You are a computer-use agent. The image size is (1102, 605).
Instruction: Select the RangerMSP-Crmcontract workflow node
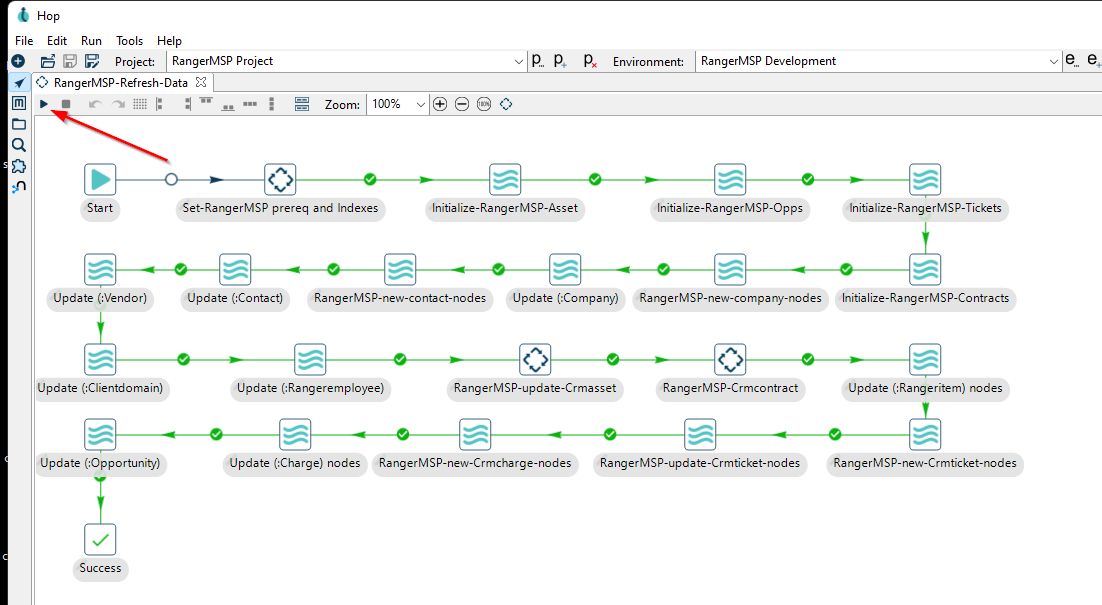coord(730,360)
